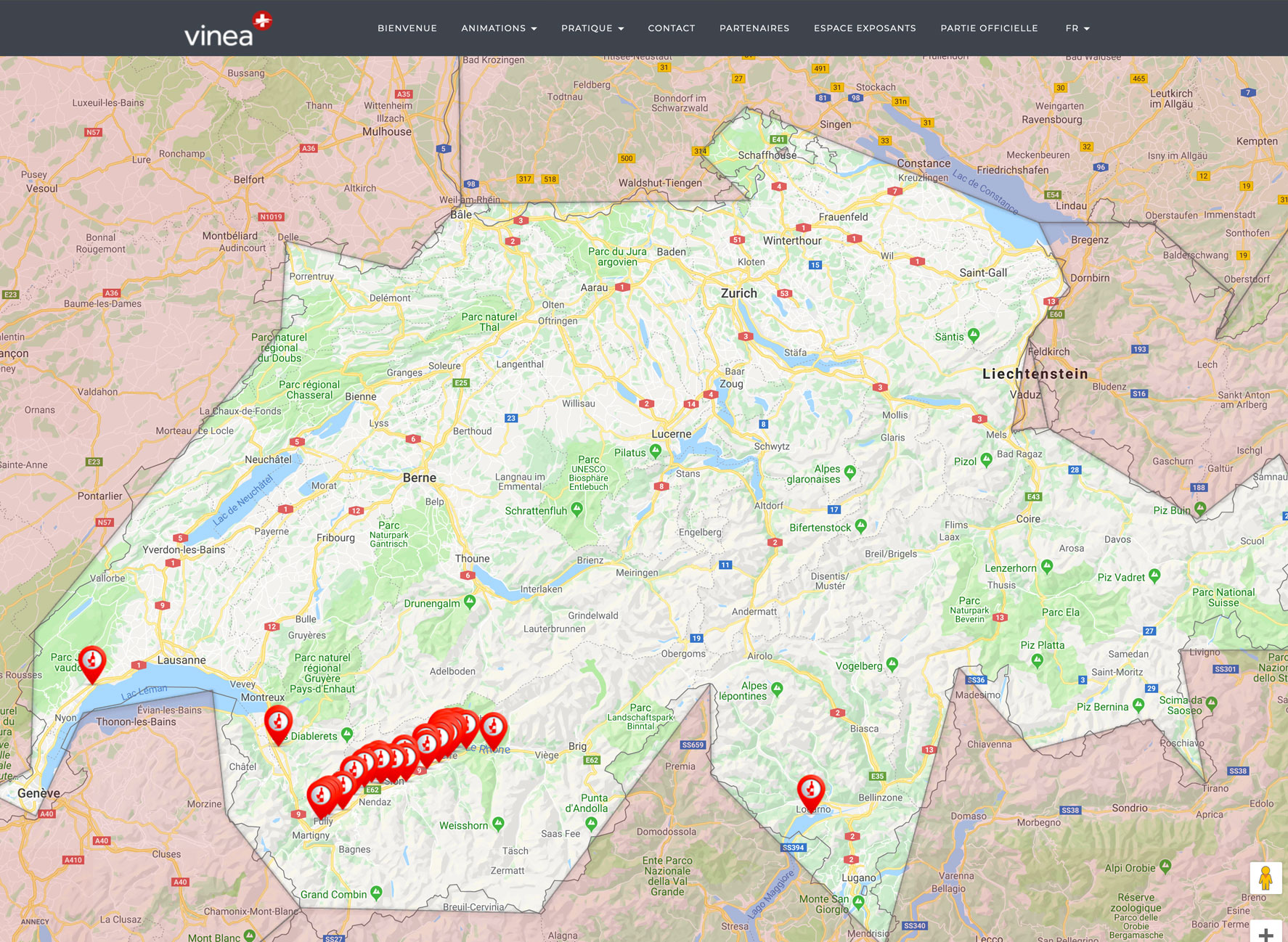Image resolution: width=1288 pixels, height=942 pixels.
Task: Open the Pratique dropdown menu
Action: tap(592, 28)
